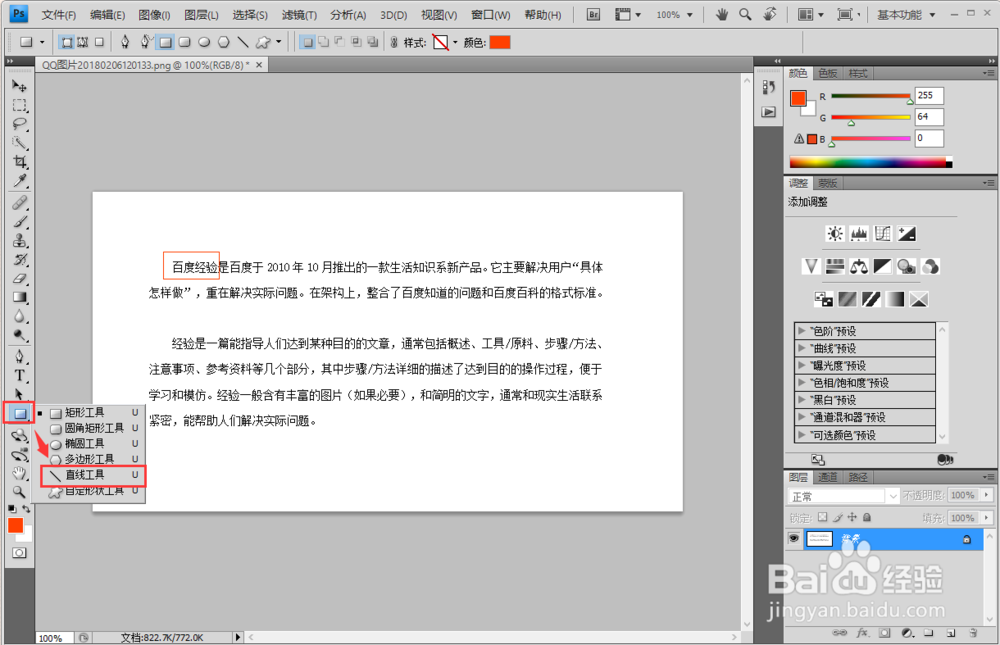Open the 滤镜(T) menu
1000x645 pixels.
point(299,14)
